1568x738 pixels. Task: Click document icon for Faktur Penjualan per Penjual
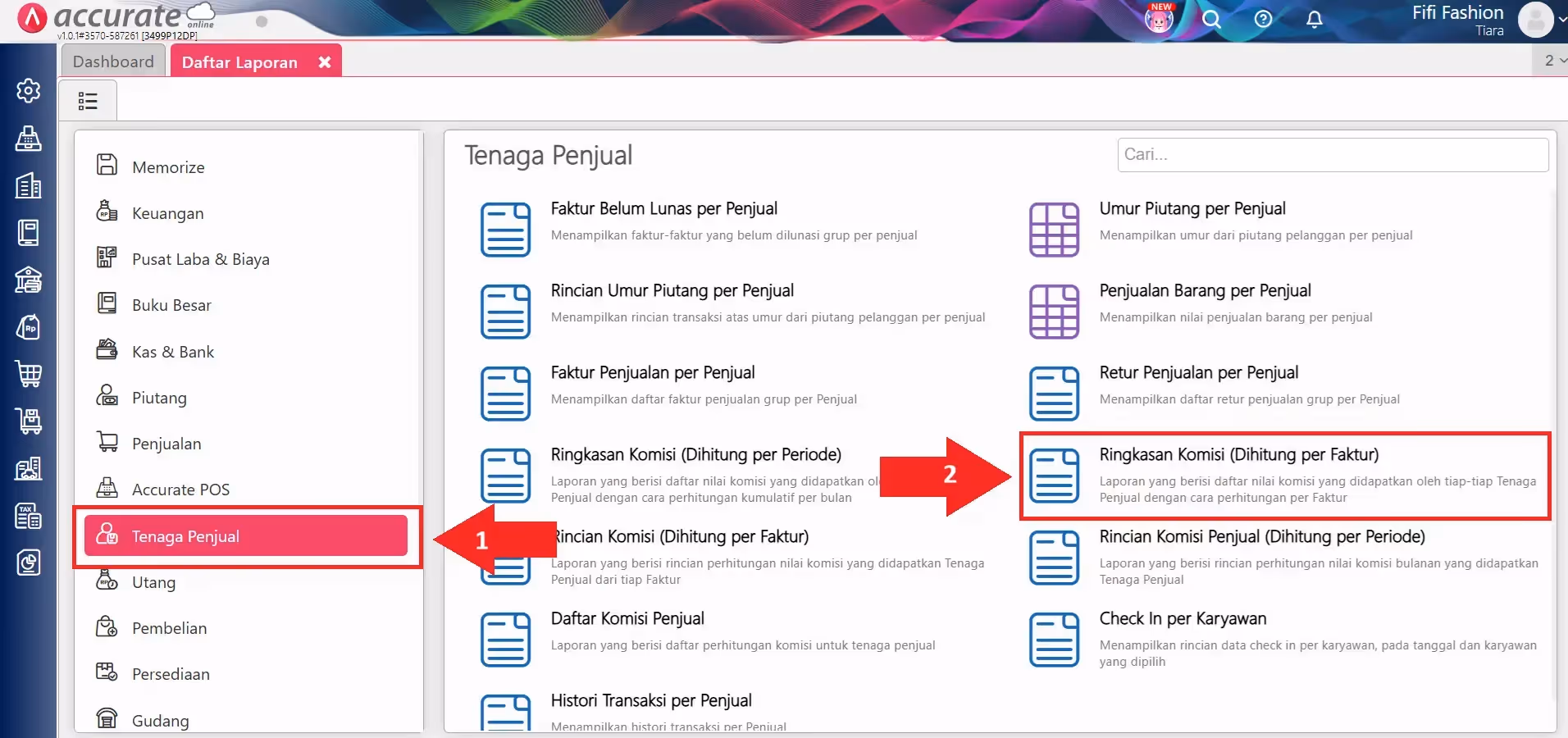click(x=505, y=394)
